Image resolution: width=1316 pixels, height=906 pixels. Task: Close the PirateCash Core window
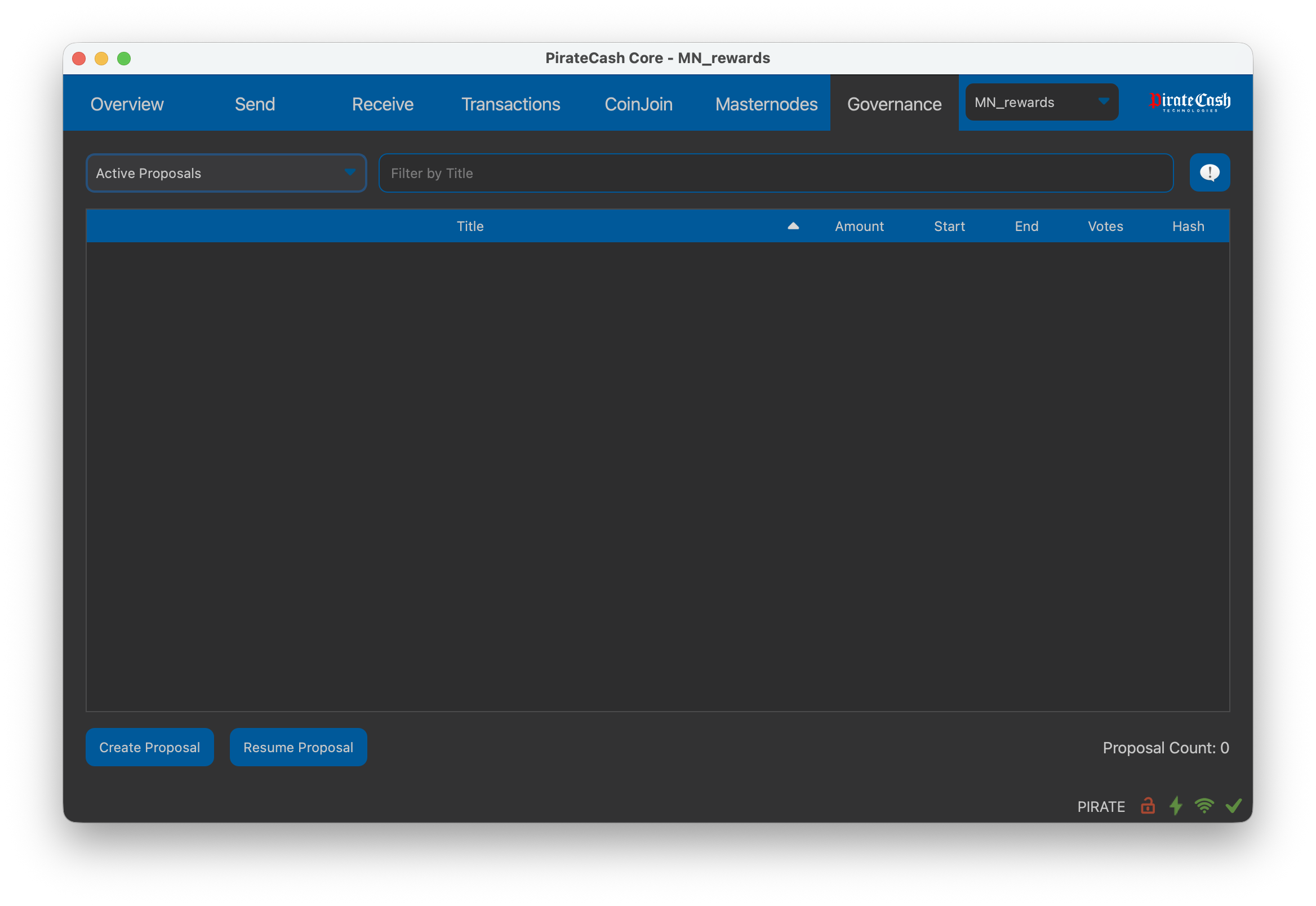[79, 59]
